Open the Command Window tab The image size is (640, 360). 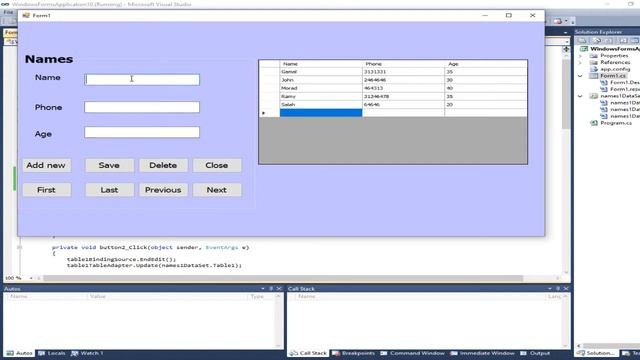click(x=412, y=353)
